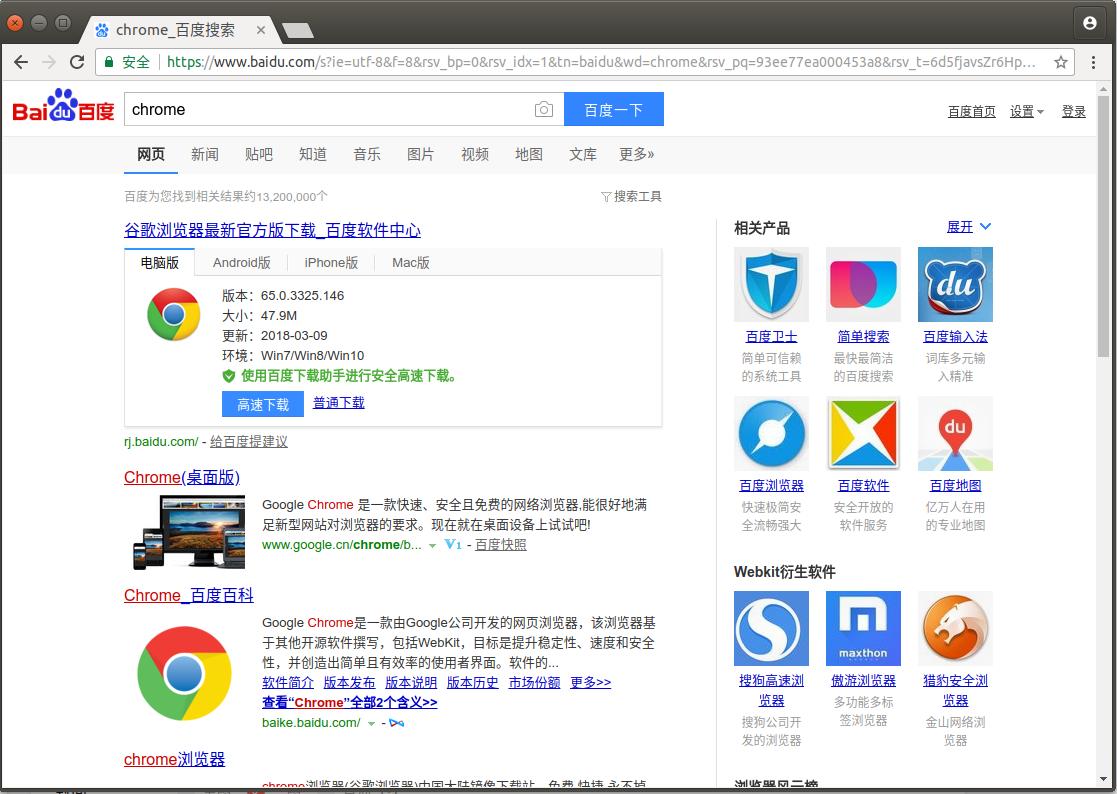Screen dimensions: 1117x794
Task: Select the 图片 search category
Action: [421, 154]
